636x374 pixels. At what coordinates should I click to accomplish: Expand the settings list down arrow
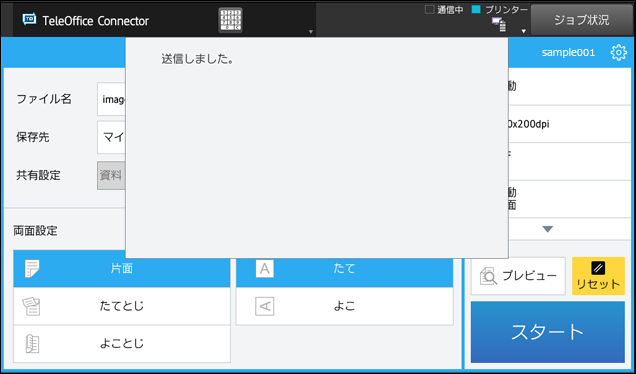pos(548,229)
